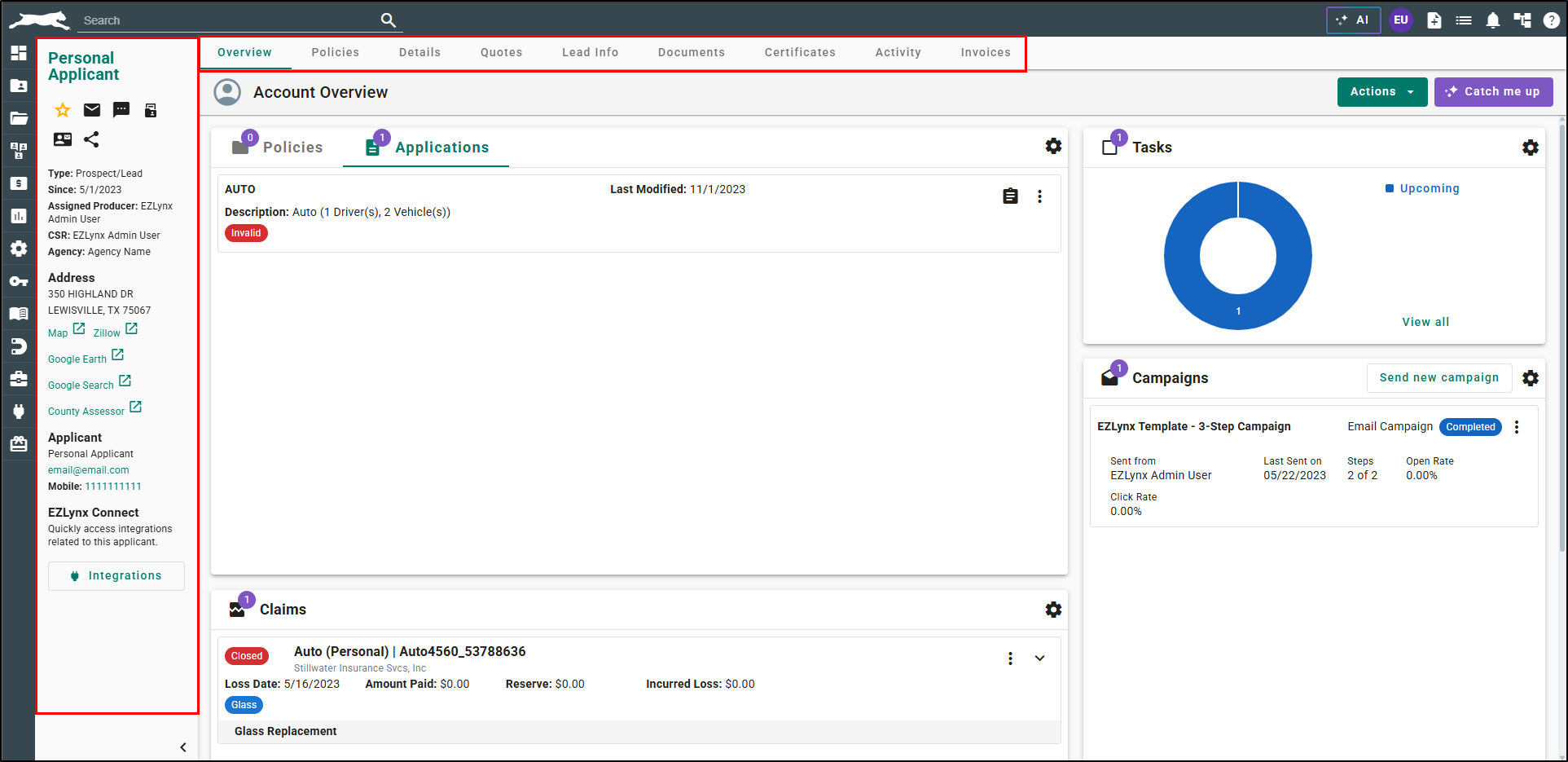Click the blue donut chart ring in Tasks
The image size is (1568, 762).
[x=1238, y=313]
